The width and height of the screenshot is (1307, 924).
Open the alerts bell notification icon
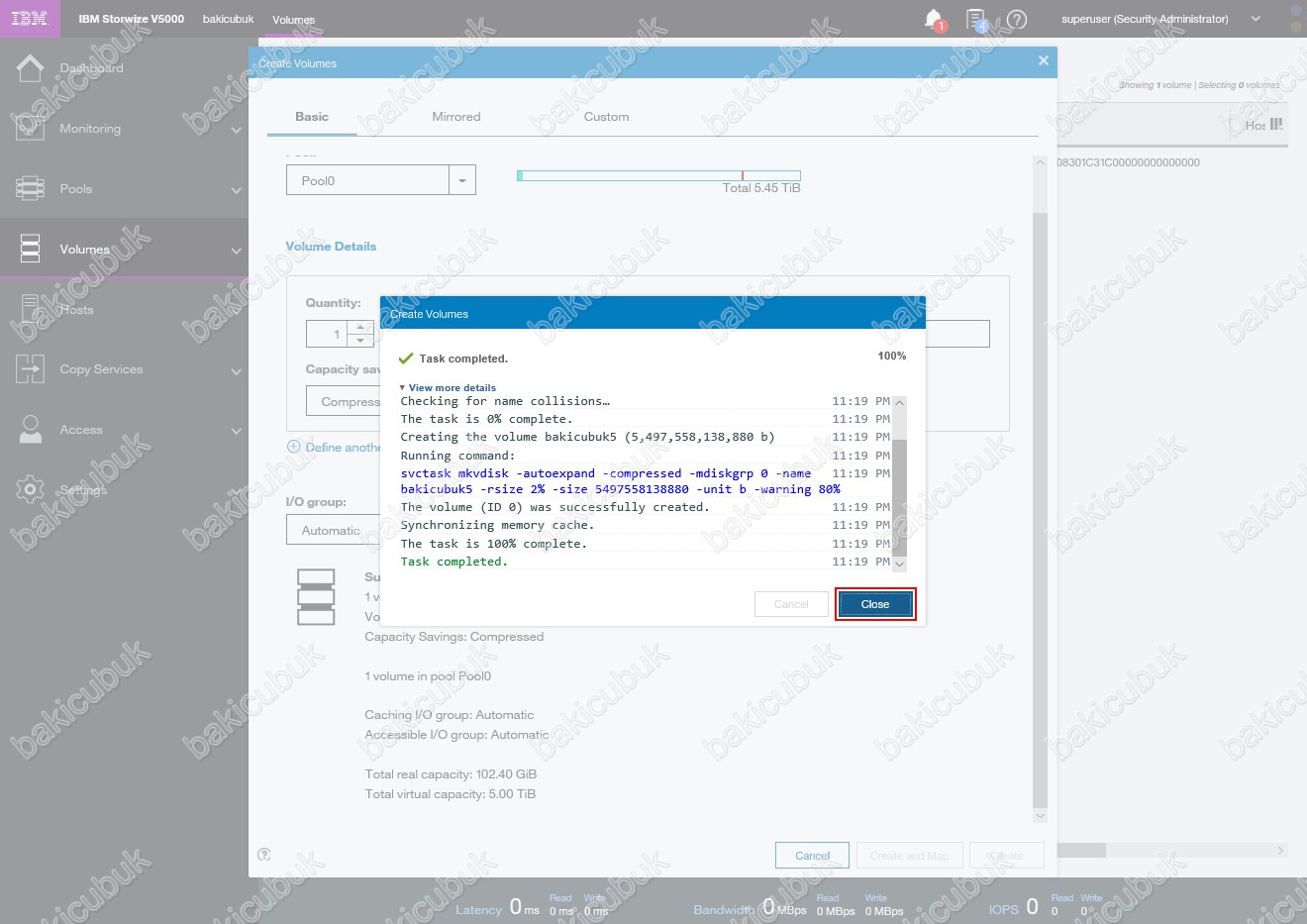tap(933, 19)
